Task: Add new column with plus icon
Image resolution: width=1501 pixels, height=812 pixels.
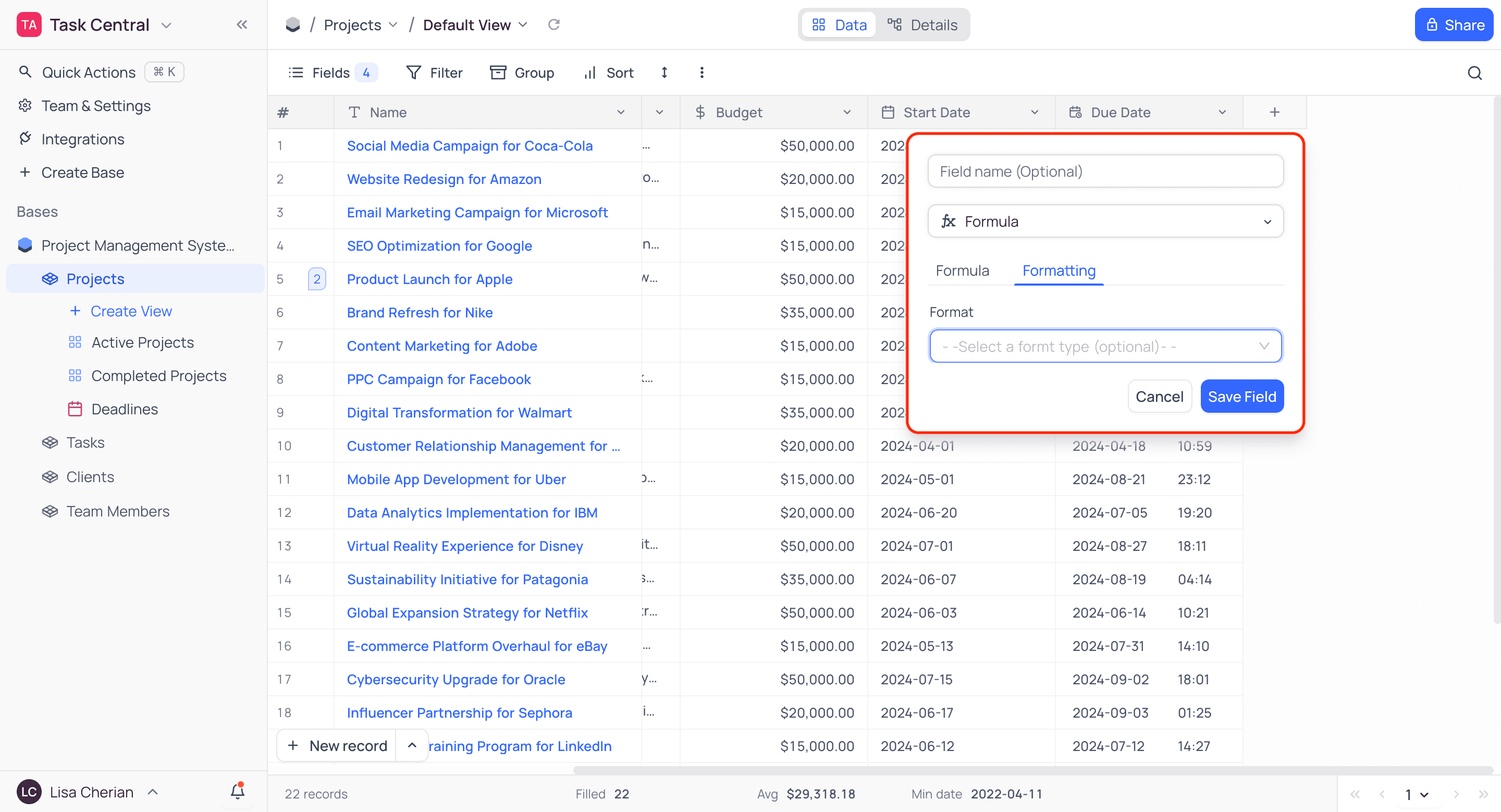Action: coord(1274,113)
